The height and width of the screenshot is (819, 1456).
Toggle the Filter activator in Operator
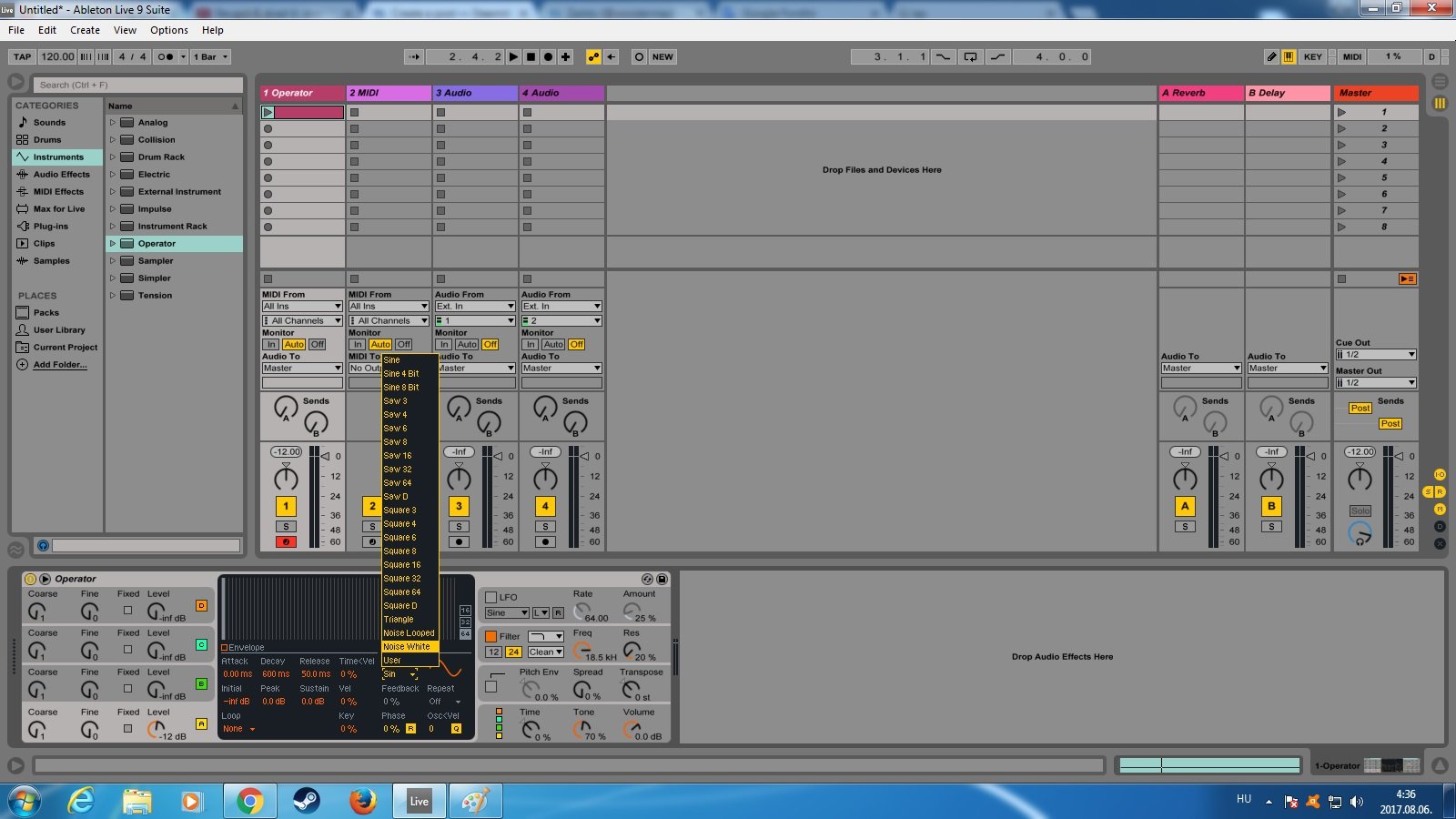491,637
